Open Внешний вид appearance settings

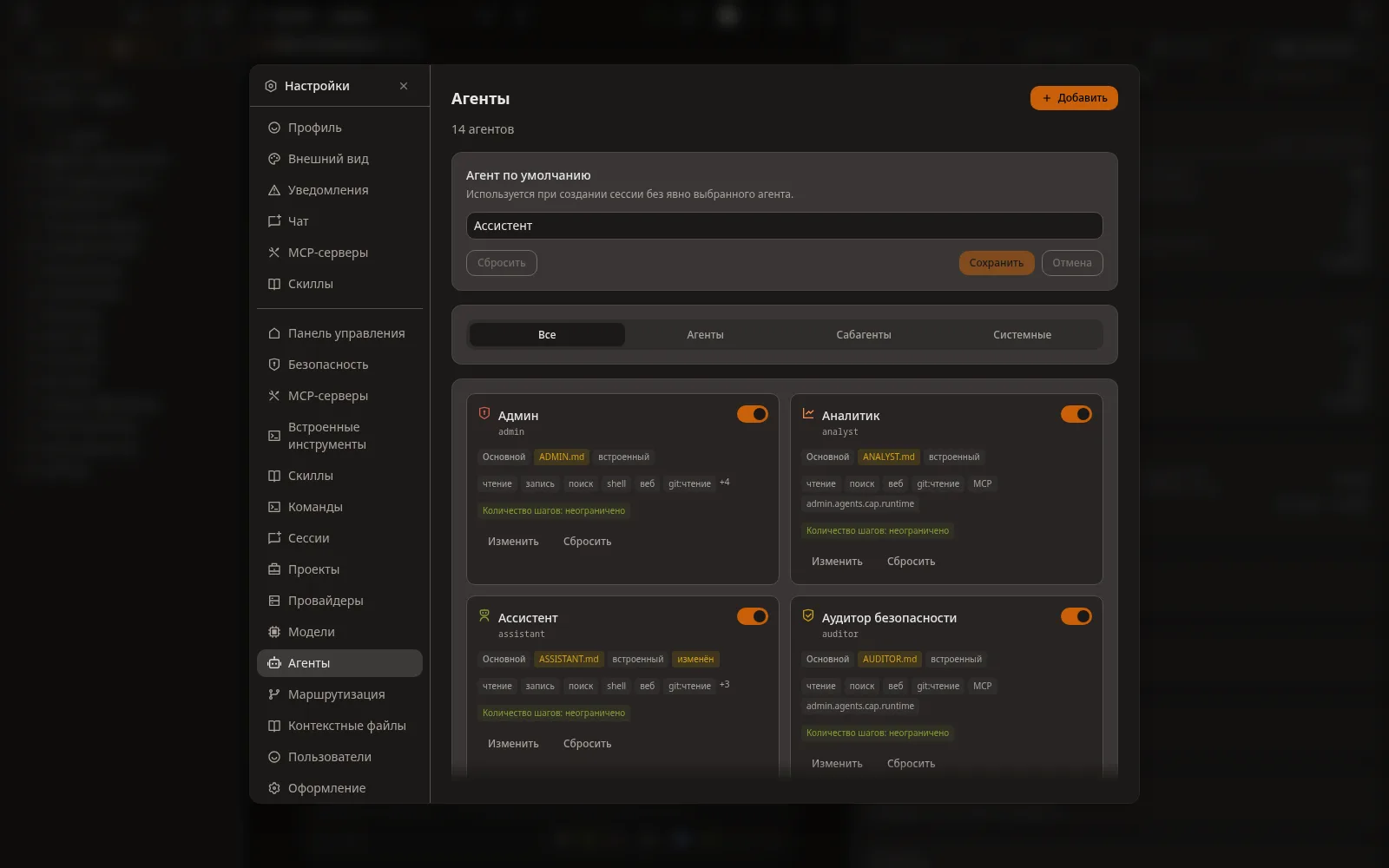coord(339,159)
